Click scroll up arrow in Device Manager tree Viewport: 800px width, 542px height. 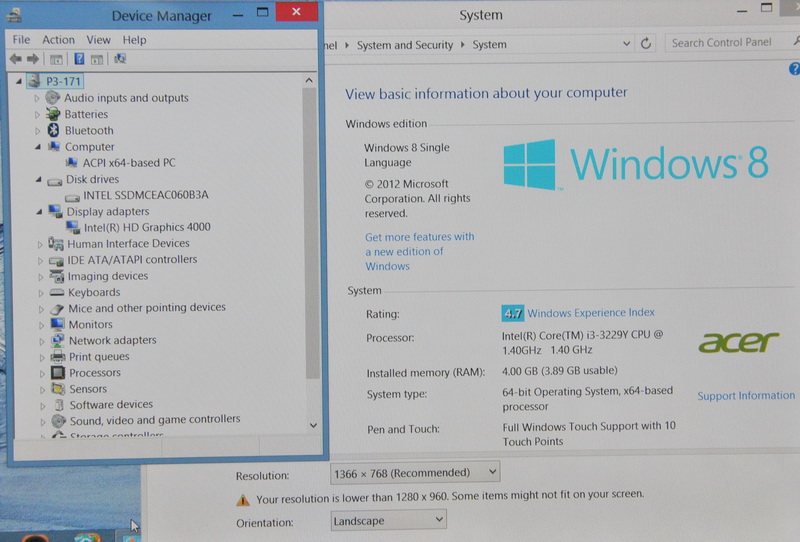pos(309,80)
